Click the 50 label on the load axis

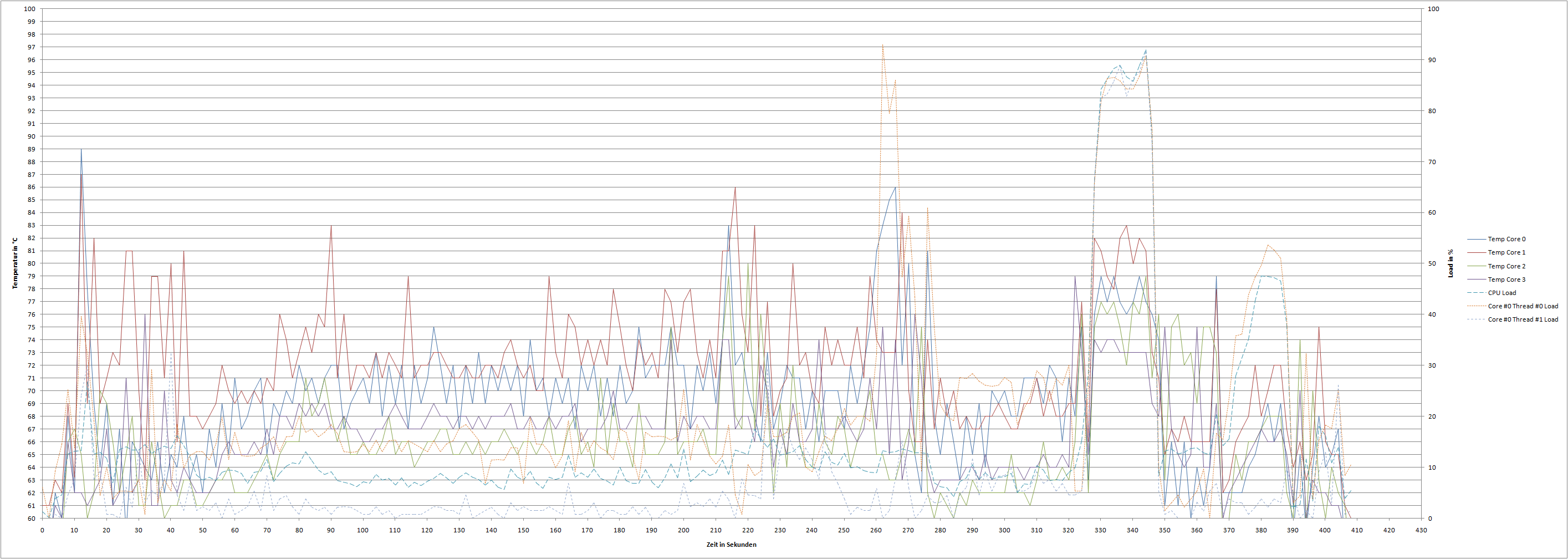pyautogui.click(x=1432, y=263)
